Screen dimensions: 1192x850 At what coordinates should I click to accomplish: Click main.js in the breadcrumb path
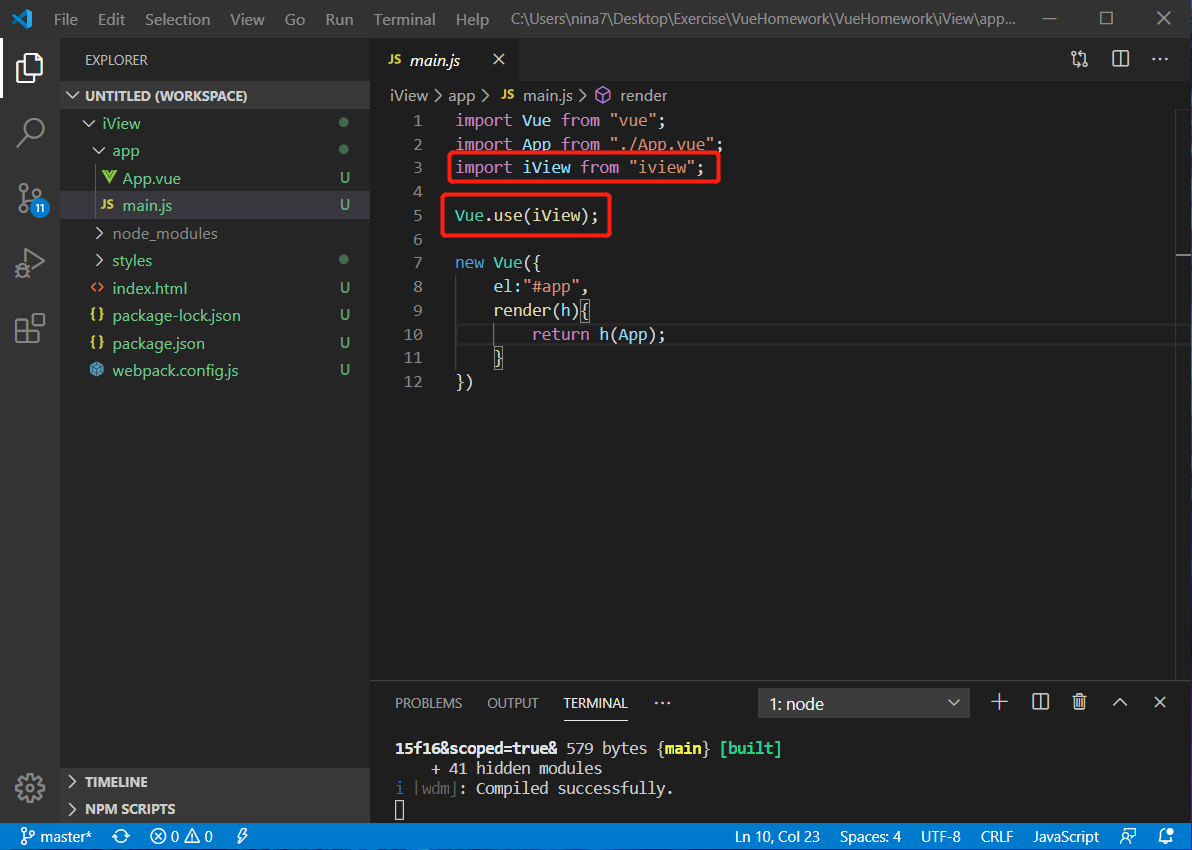(x=537, y=96)
